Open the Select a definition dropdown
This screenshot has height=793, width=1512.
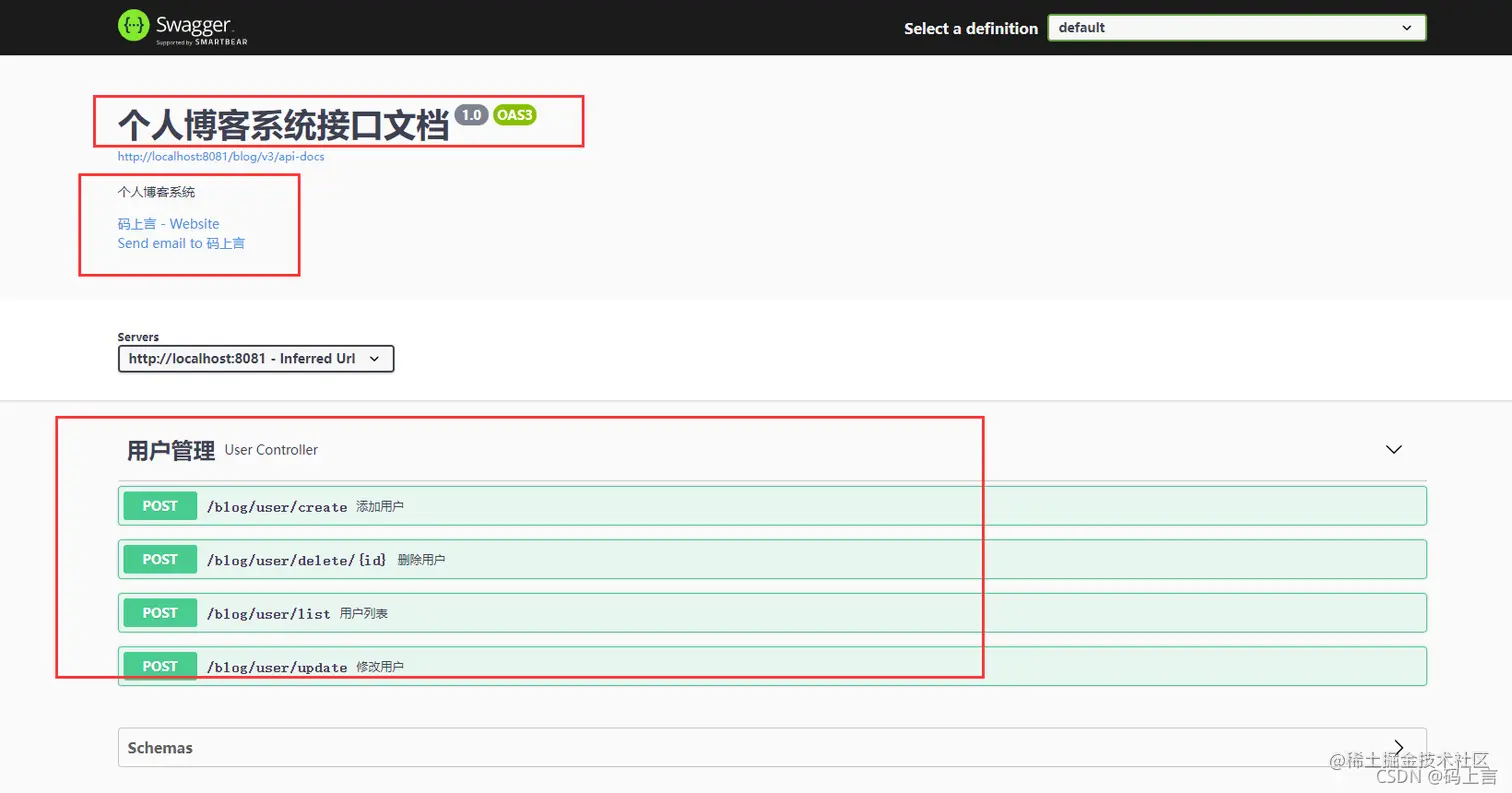click(x=1237, y=28)
